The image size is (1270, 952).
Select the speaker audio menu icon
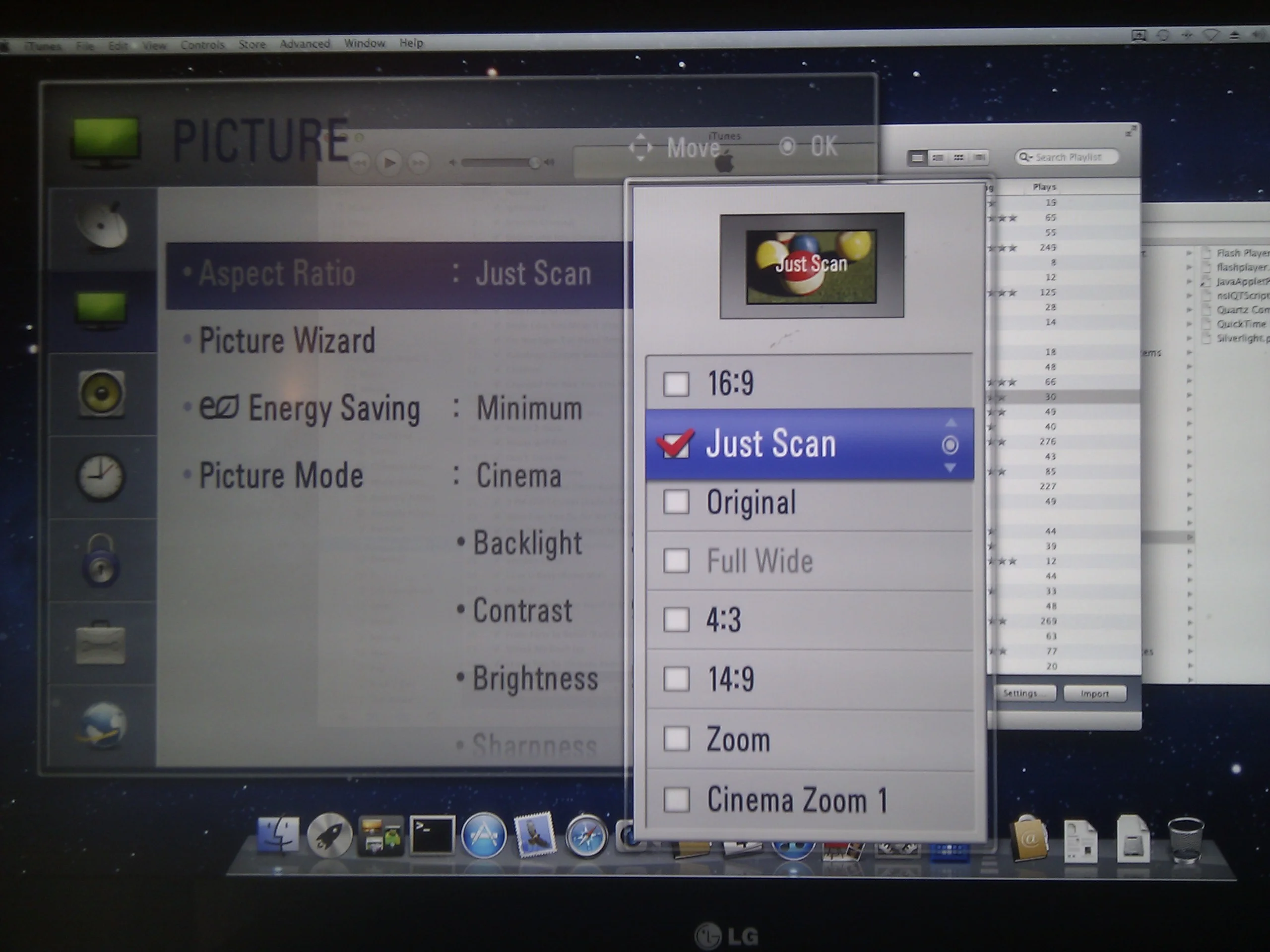tap(102, 394)
